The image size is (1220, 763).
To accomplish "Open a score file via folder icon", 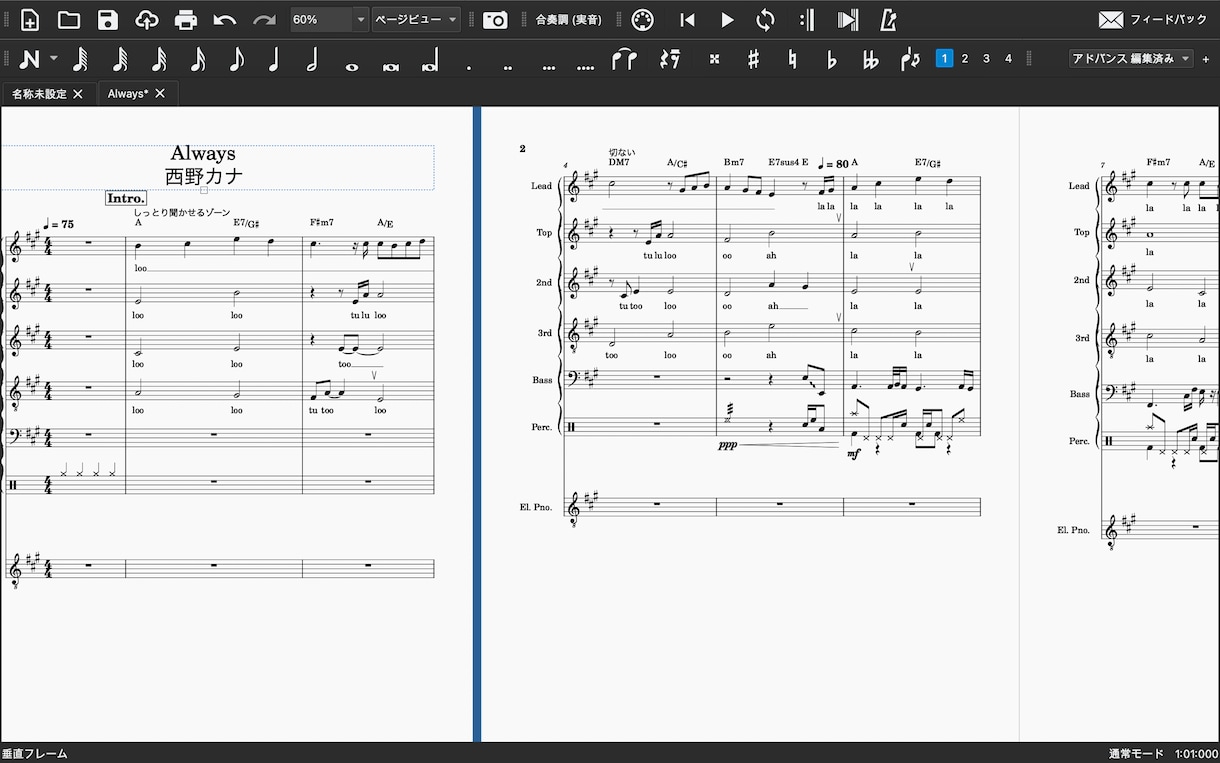I will [x=69, y=20].
